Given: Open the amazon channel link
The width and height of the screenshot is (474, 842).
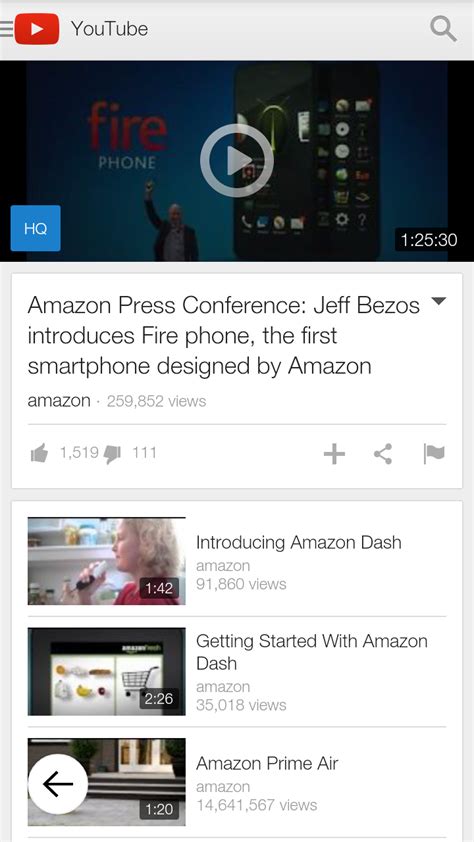Looking at the screenshot, I should (59, 401).
